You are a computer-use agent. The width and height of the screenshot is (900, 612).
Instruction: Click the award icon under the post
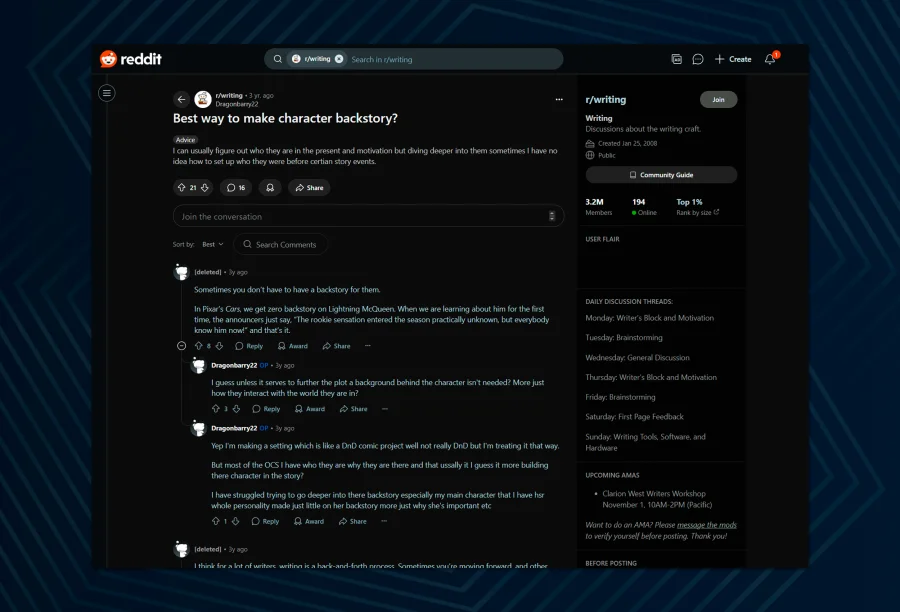pos(270,187)
